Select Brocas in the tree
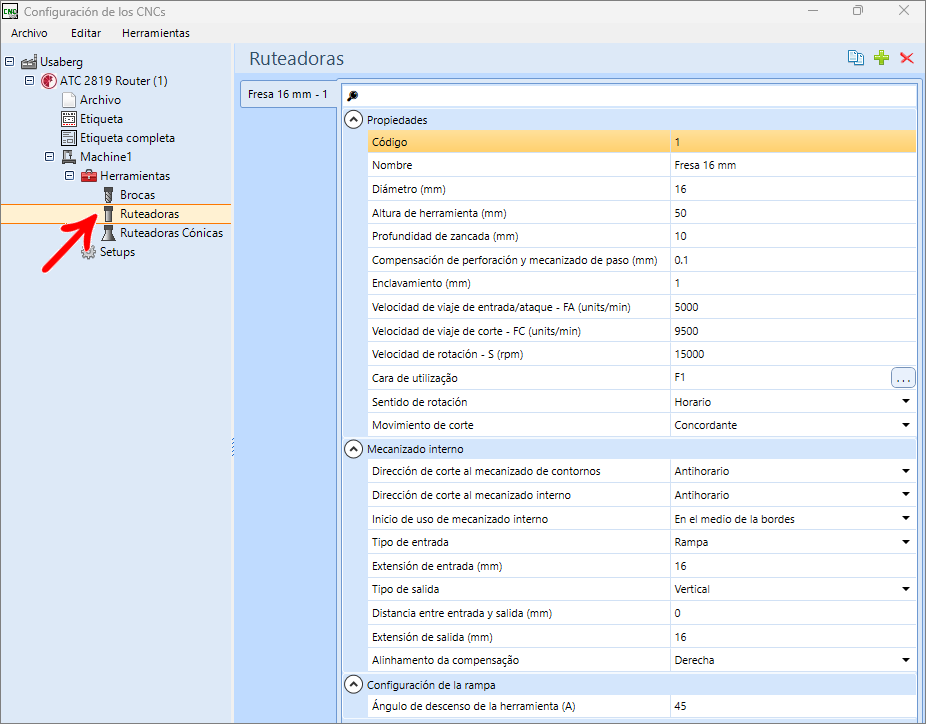This screenshot has height=727, width=930. 138,195
